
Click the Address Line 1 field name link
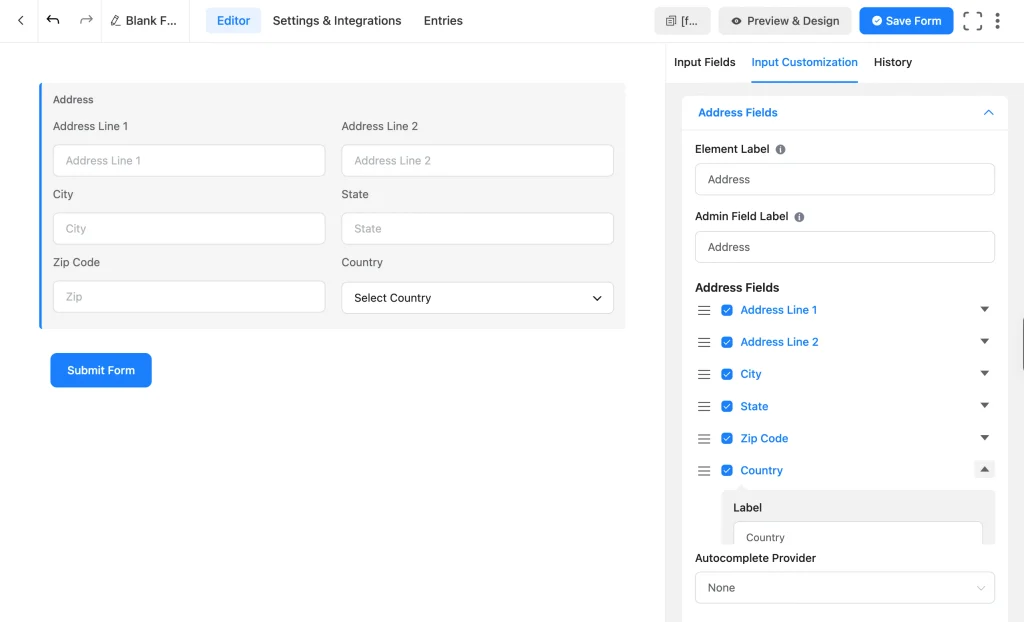(778, 310)
